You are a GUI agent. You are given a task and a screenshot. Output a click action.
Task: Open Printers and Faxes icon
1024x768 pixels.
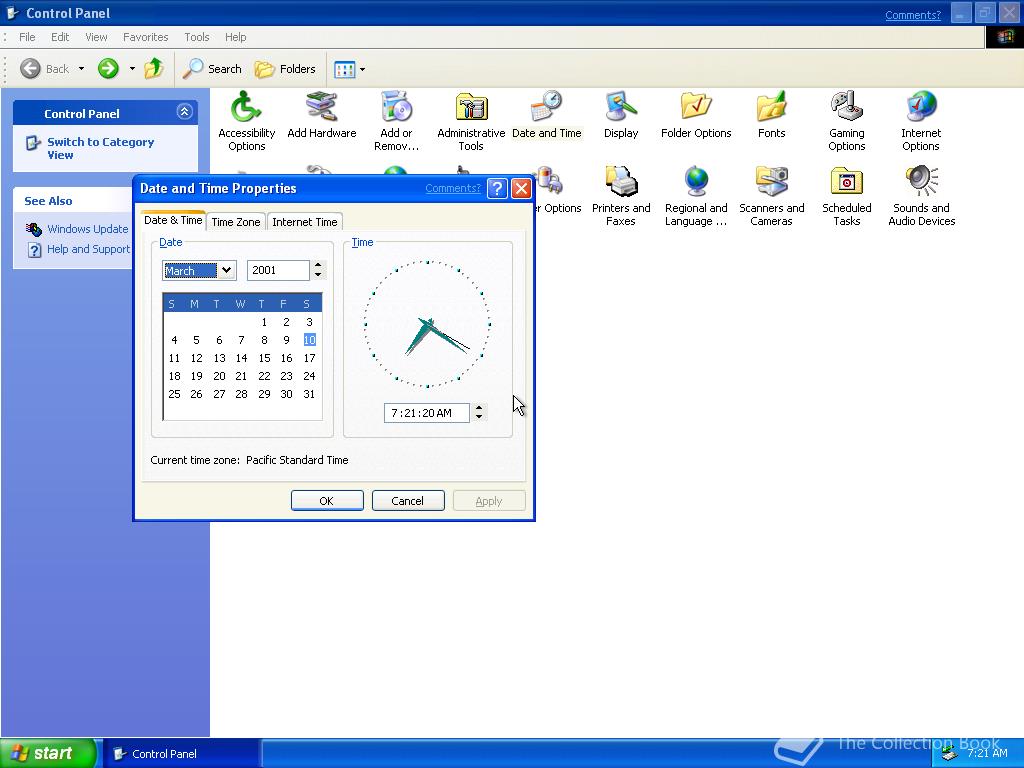pyautogui.click(x=620, y=196)
